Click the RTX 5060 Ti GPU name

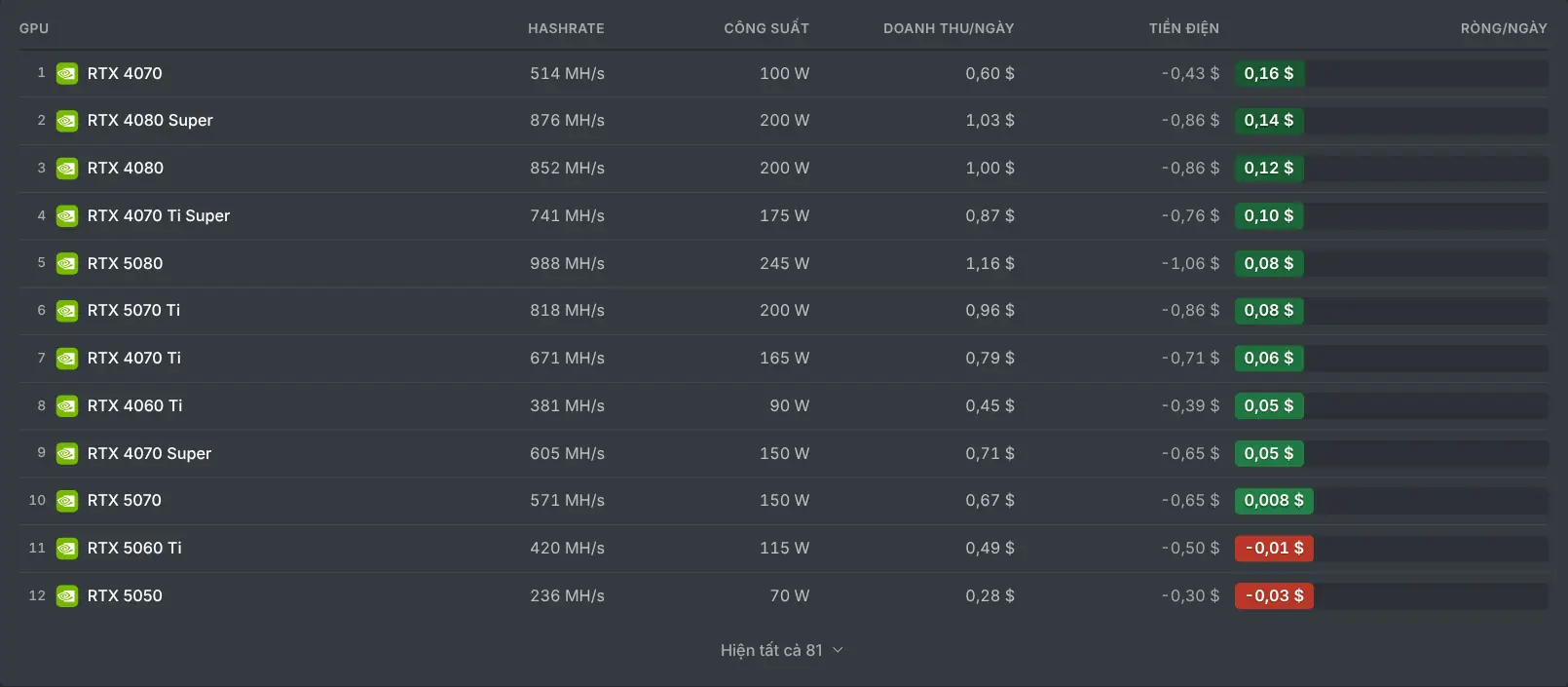[x=134, y=549]
